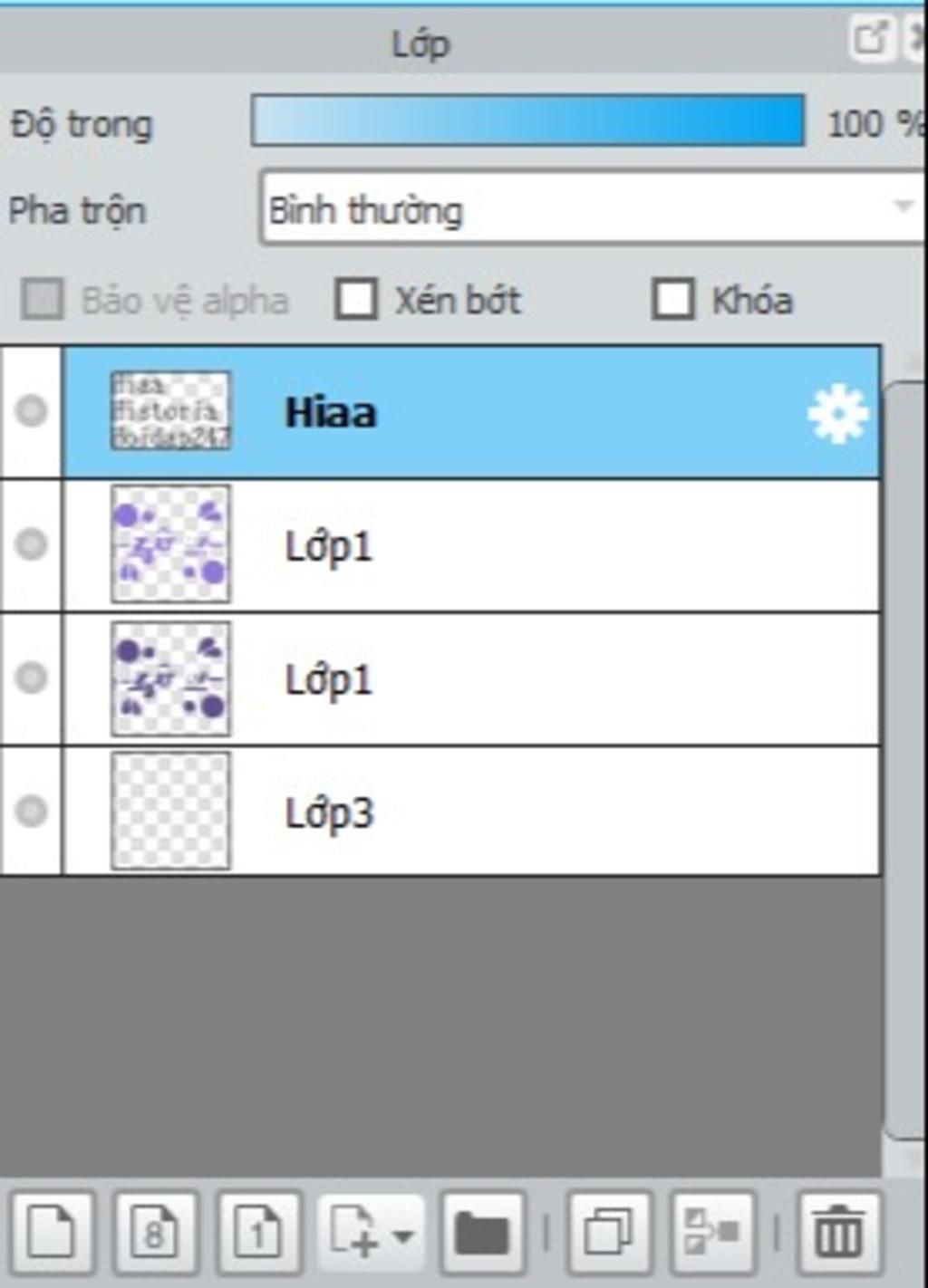The image size is (928, 1288).
Task: Enable the Xén bớt checkbox
Action: [356, 299]
